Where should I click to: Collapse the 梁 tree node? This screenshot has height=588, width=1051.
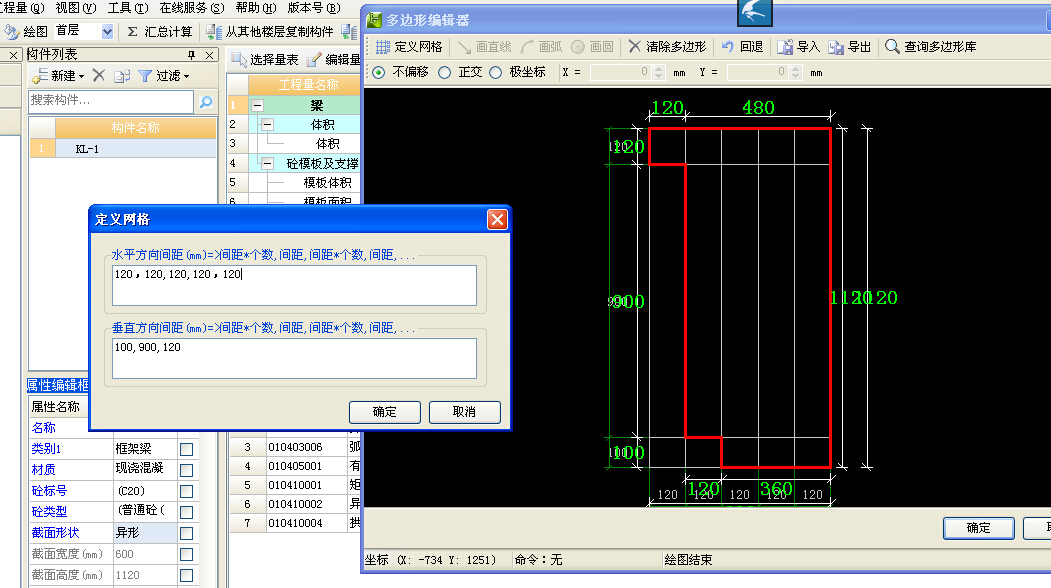[257, 105]
